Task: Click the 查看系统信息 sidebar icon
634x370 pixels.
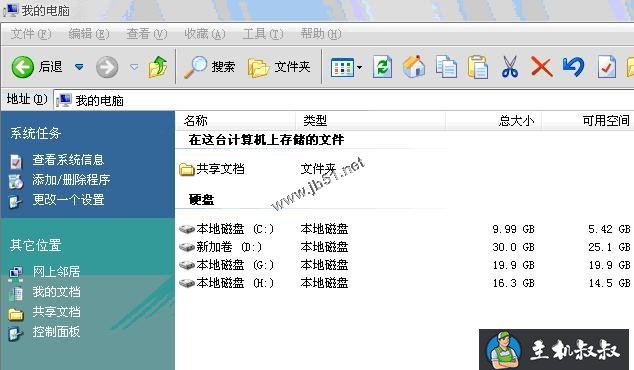Action: pos(16,161)
